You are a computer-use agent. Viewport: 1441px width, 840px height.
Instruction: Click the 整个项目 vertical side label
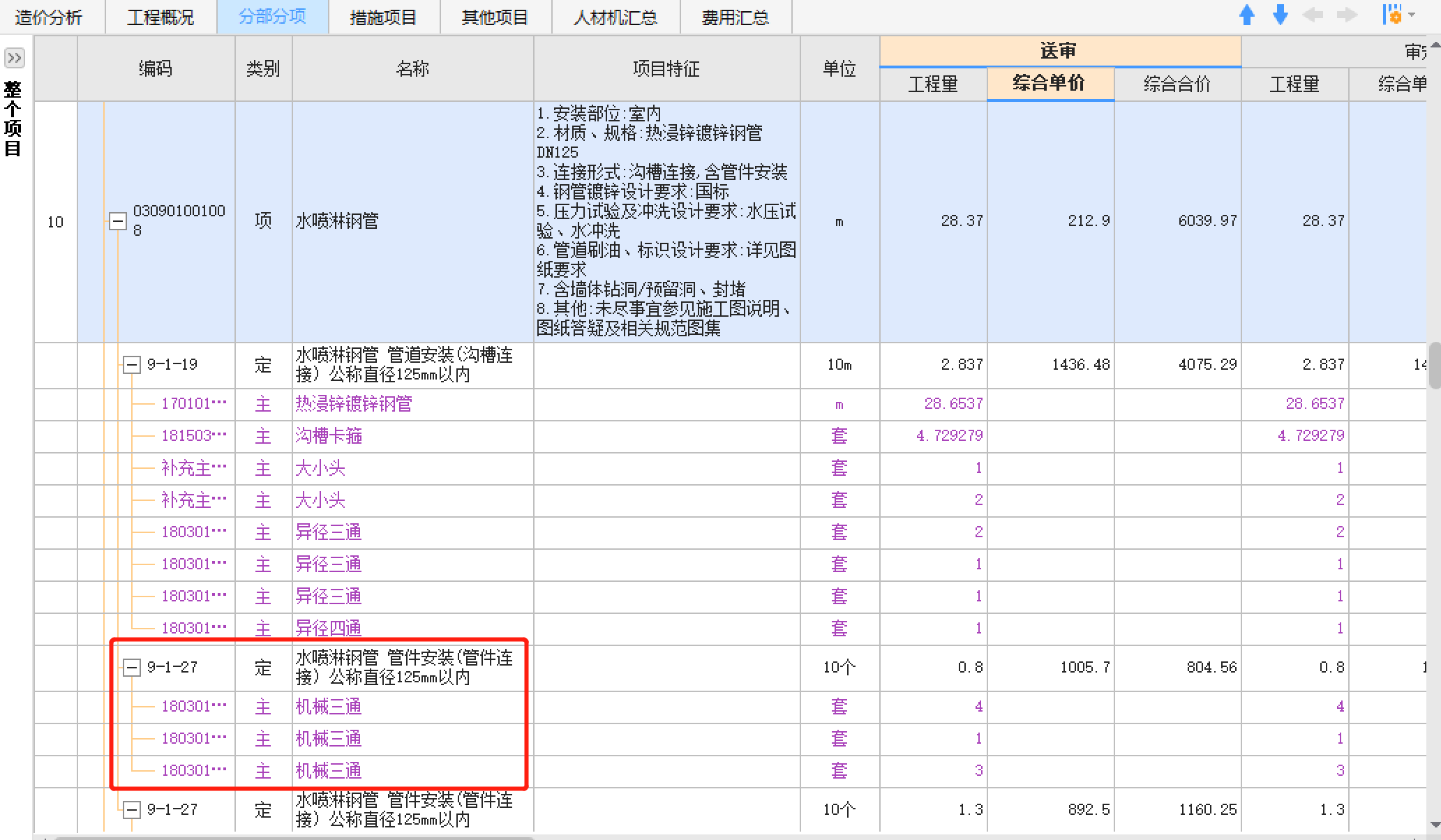[13, 119]
